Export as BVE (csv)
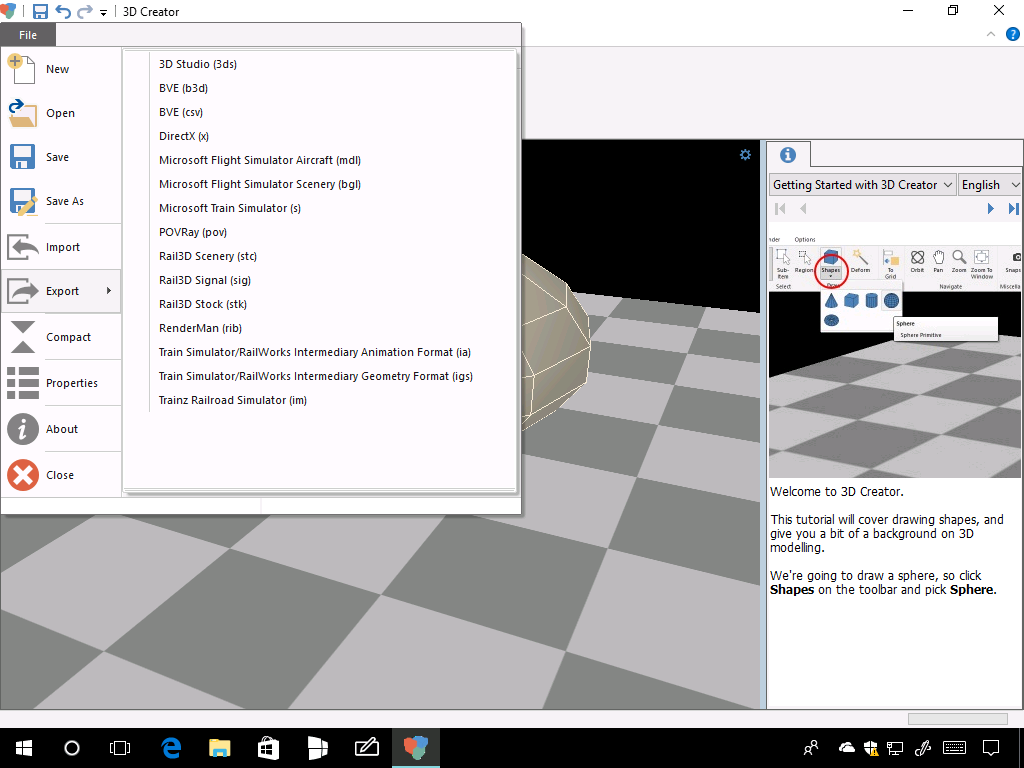Image resolution: width=1024 pixels, height=768 pixels. pyautogui.click(x=181, y=112)
